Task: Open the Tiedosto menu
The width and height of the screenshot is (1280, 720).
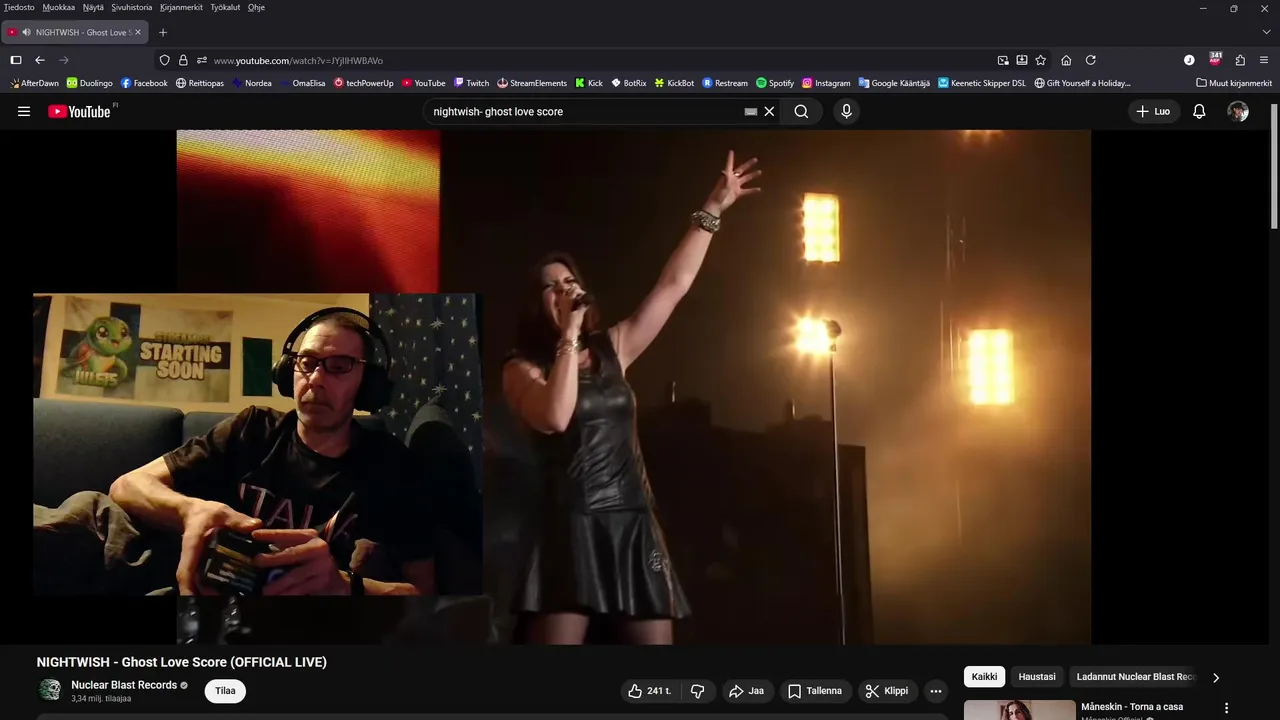Action: coord(19,7)
